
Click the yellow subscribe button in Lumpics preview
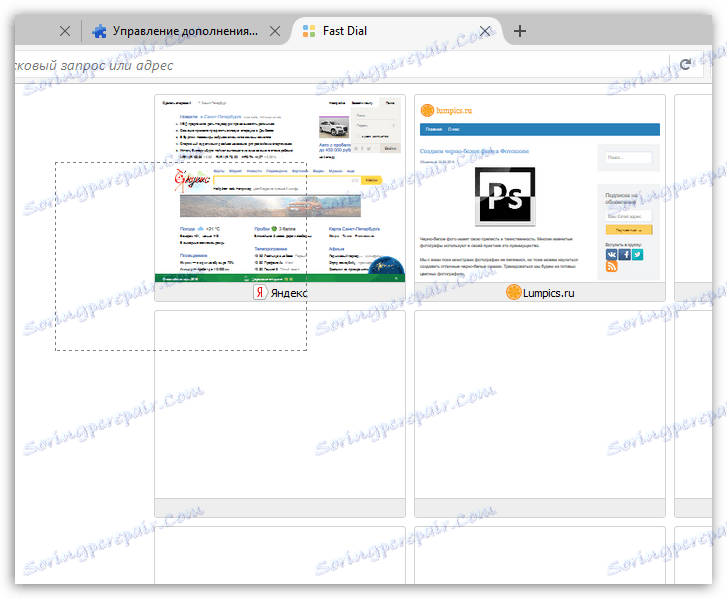click(629, 229)
